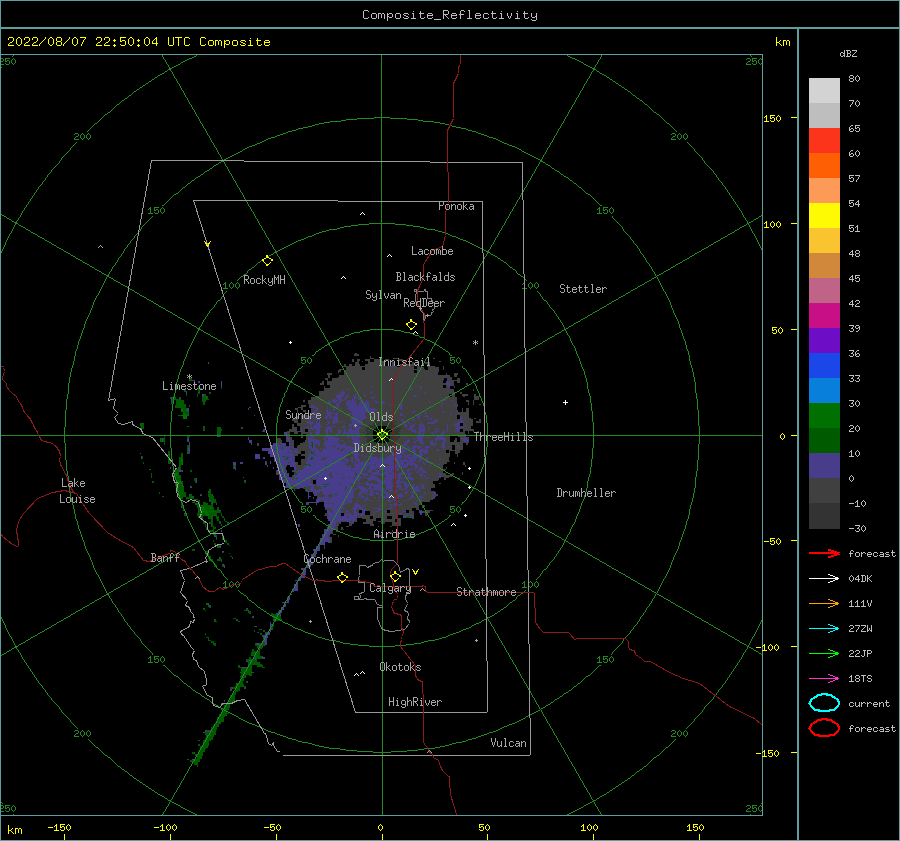900x841 pixels.
Task: Click the blue swatch below 36 dBZ
Action: [x=824, y=366]
